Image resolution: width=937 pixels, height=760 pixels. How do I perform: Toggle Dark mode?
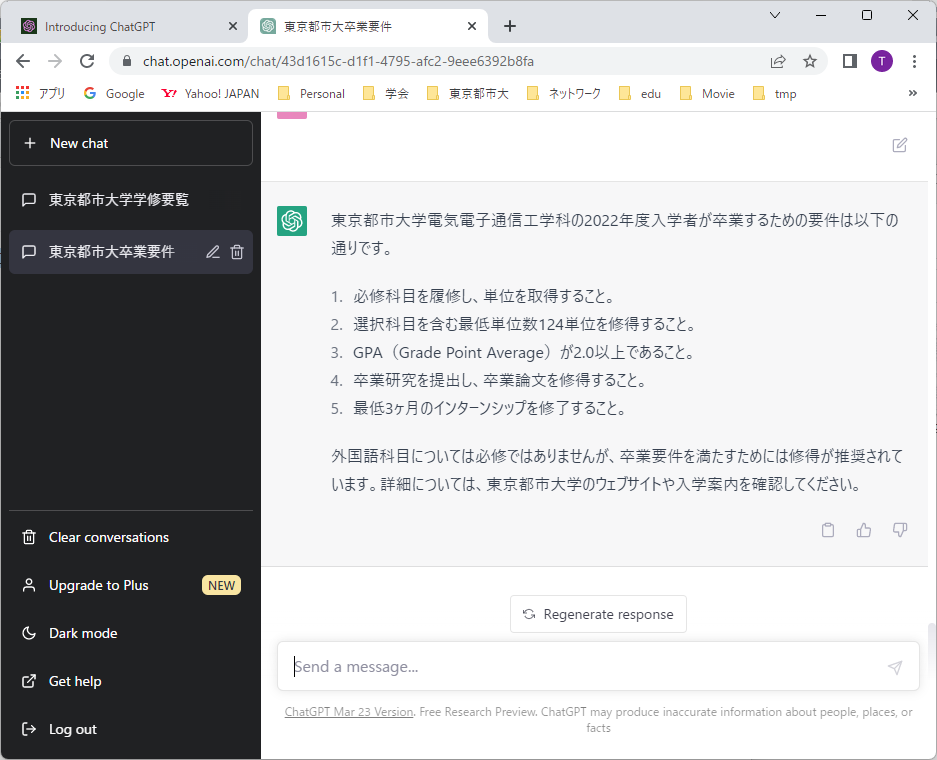[x=131, y=633]
